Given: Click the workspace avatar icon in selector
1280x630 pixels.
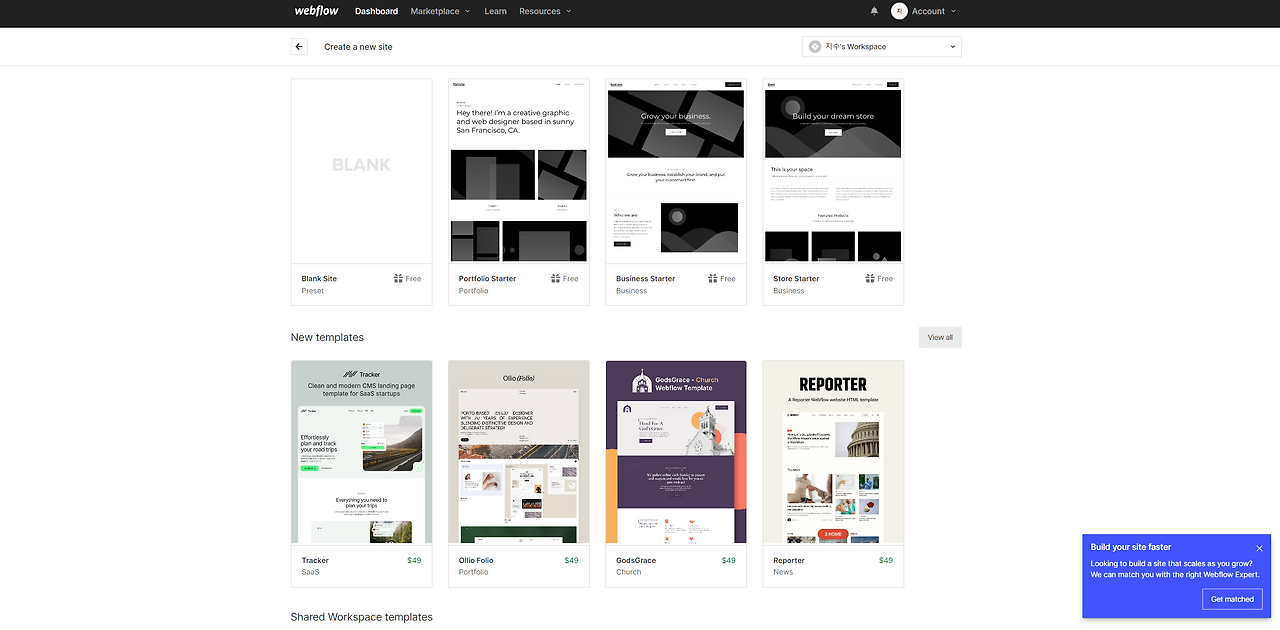Looking at the screenshot, I should (x=815, y=47).
